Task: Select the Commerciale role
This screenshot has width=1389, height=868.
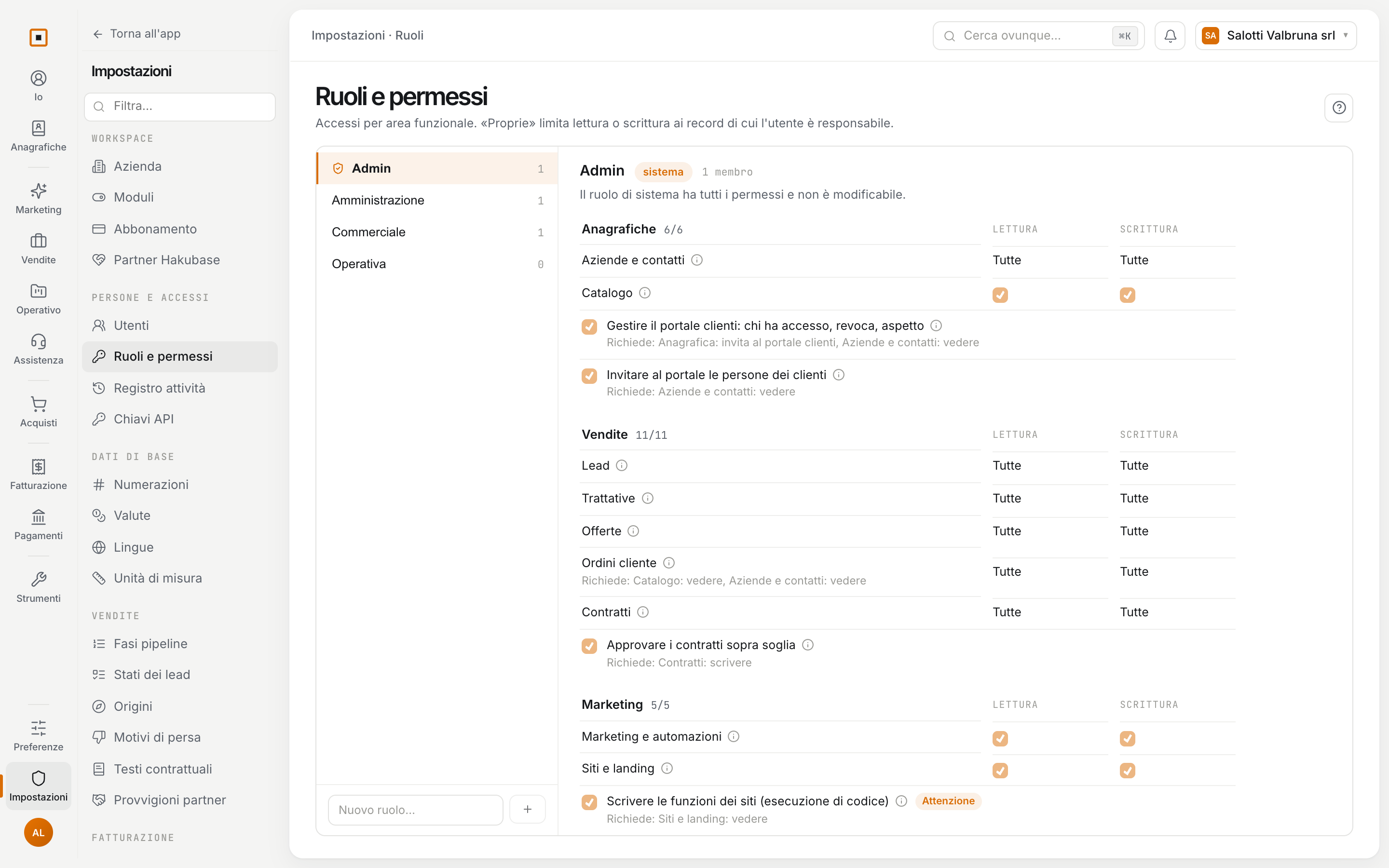Action: (x=437, y=232)
